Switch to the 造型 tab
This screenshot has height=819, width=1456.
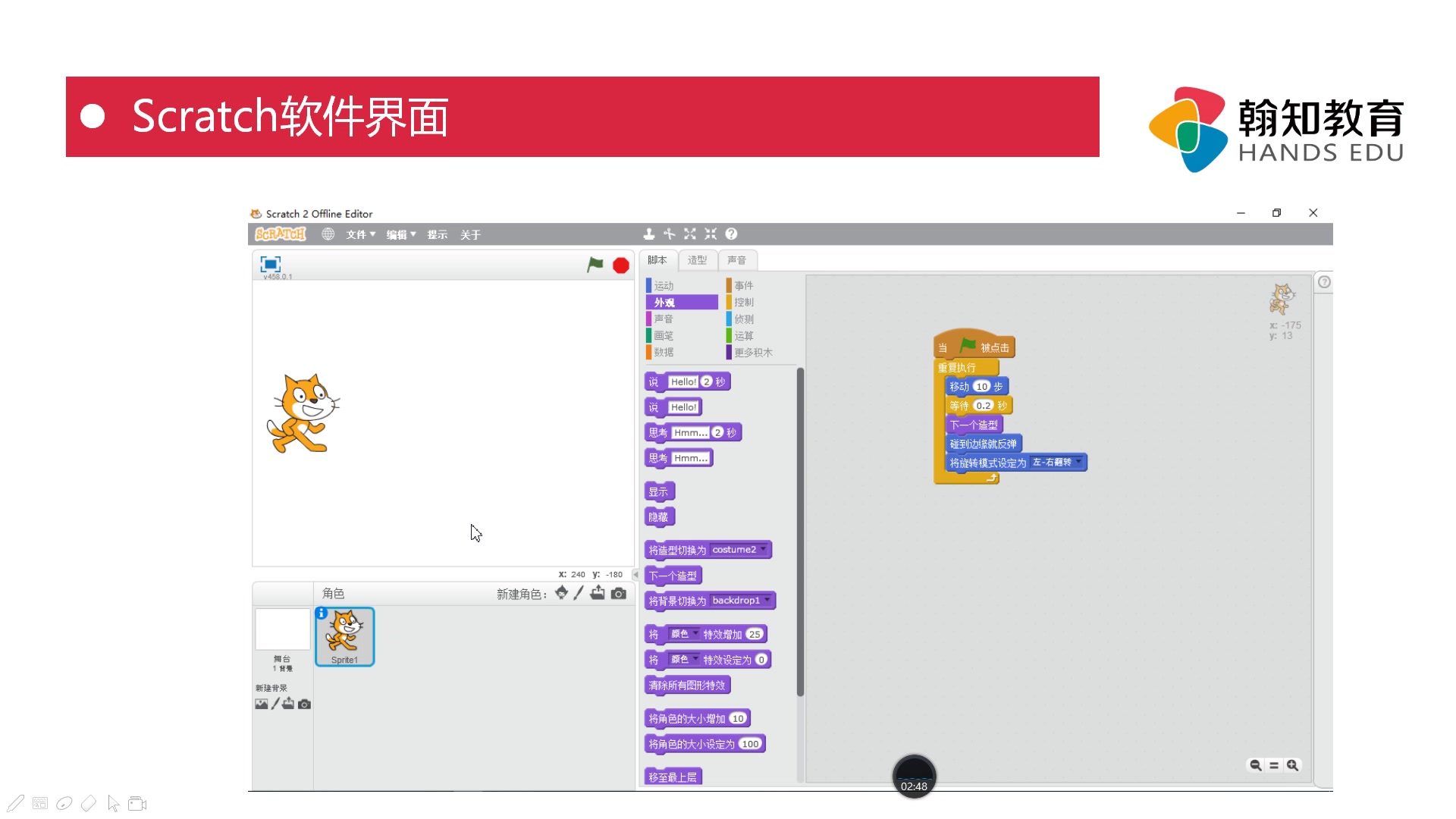(x=697, y=260)
